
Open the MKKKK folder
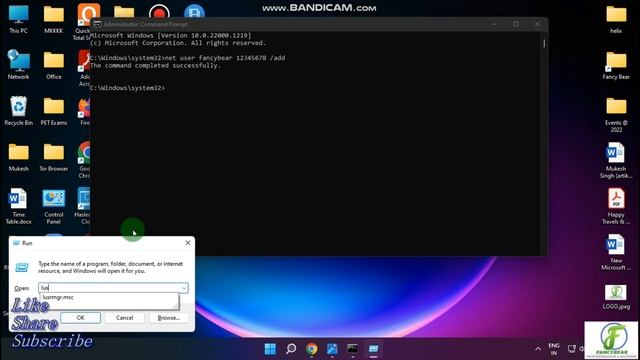[x=53, y=19]
